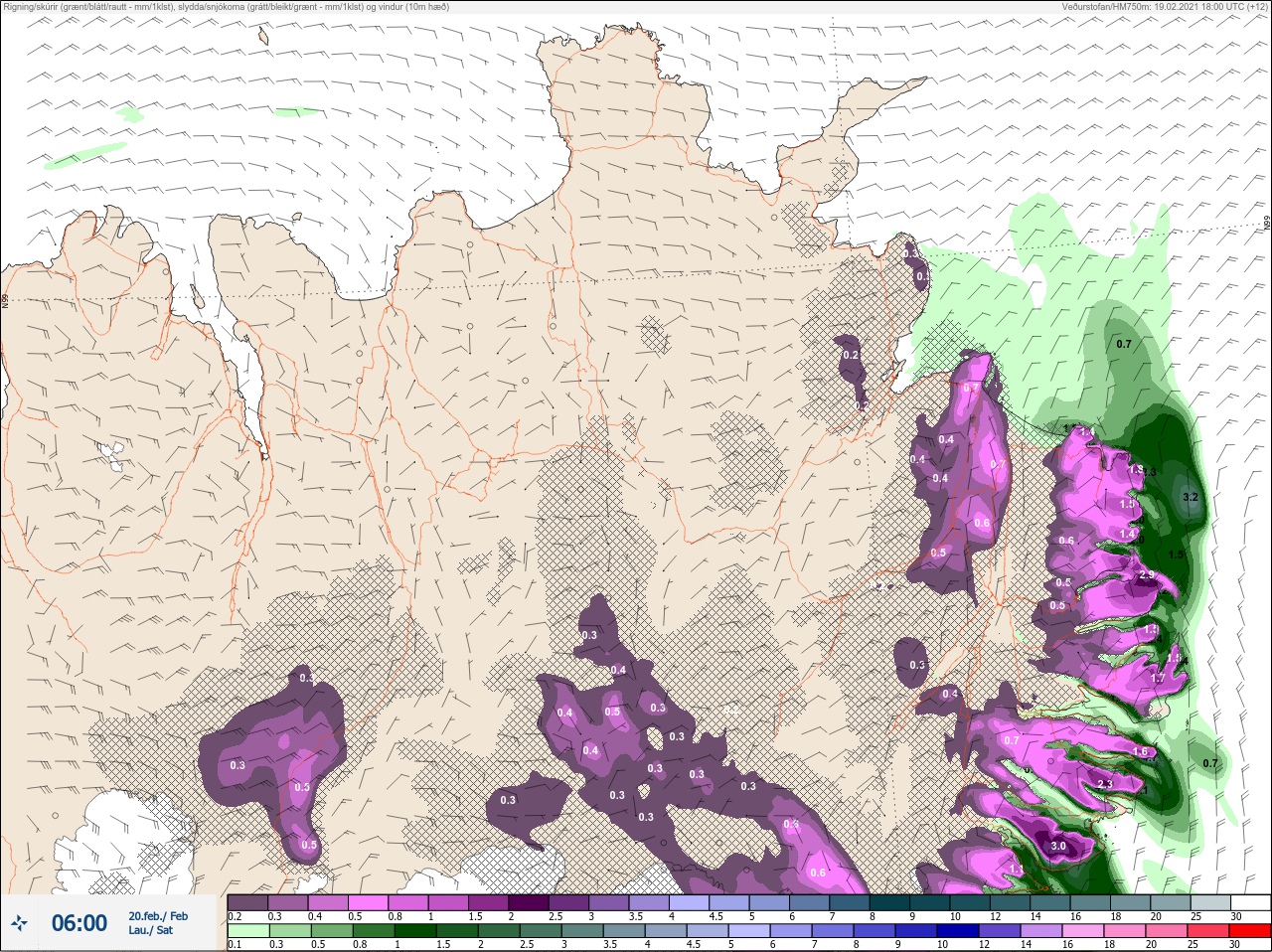Click the weekday text Lau./ Sat

(150, 930)
